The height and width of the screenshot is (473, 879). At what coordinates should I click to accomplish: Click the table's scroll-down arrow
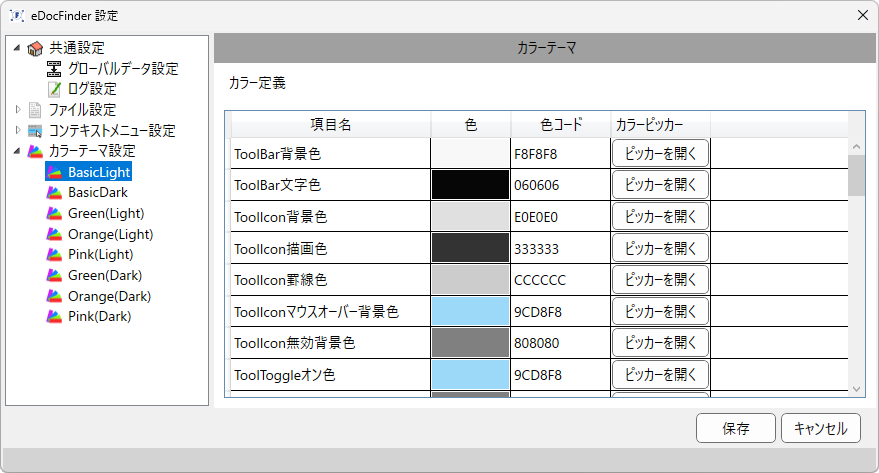(856, 389)
